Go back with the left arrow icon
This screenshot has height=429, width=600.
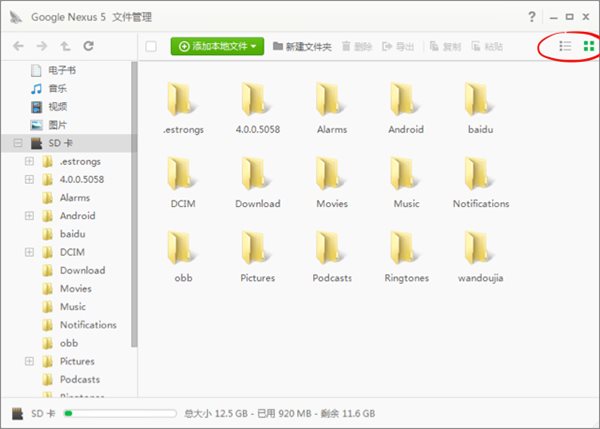tap(18, 46)
